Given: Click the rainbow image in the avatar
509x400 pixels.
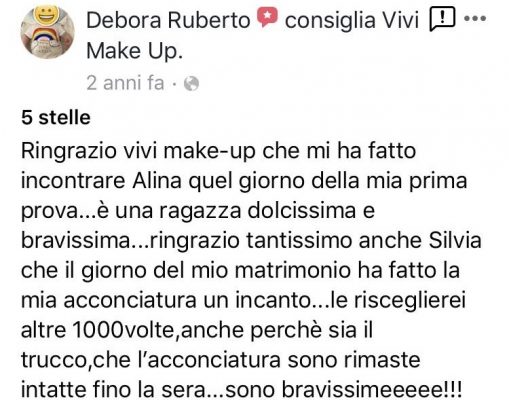Looking at the screenshot, I should [x=47, y=37].
